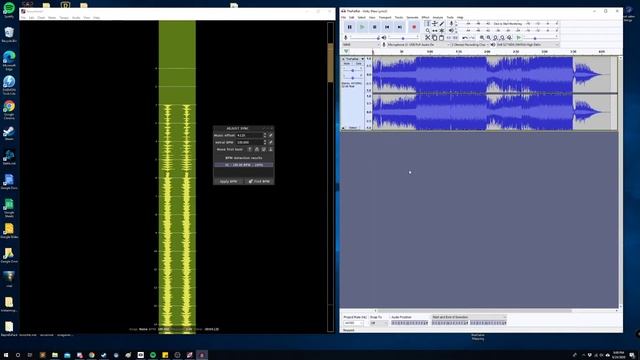Open Audacity Tracks menu
Viewport: 640px width, 360px height.
click(x=399, y=18)
